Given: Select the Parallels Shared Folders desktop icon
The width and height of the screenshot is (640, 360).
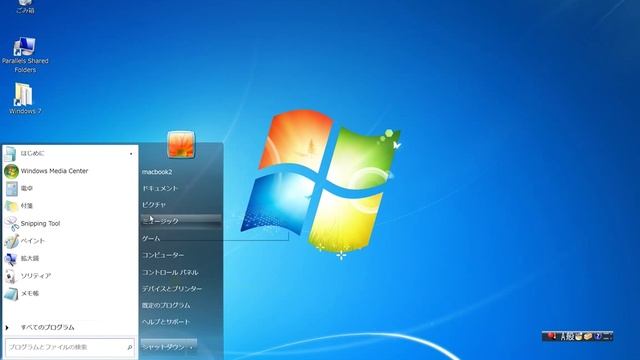Looking at the screenshot, I should point(25,55).
